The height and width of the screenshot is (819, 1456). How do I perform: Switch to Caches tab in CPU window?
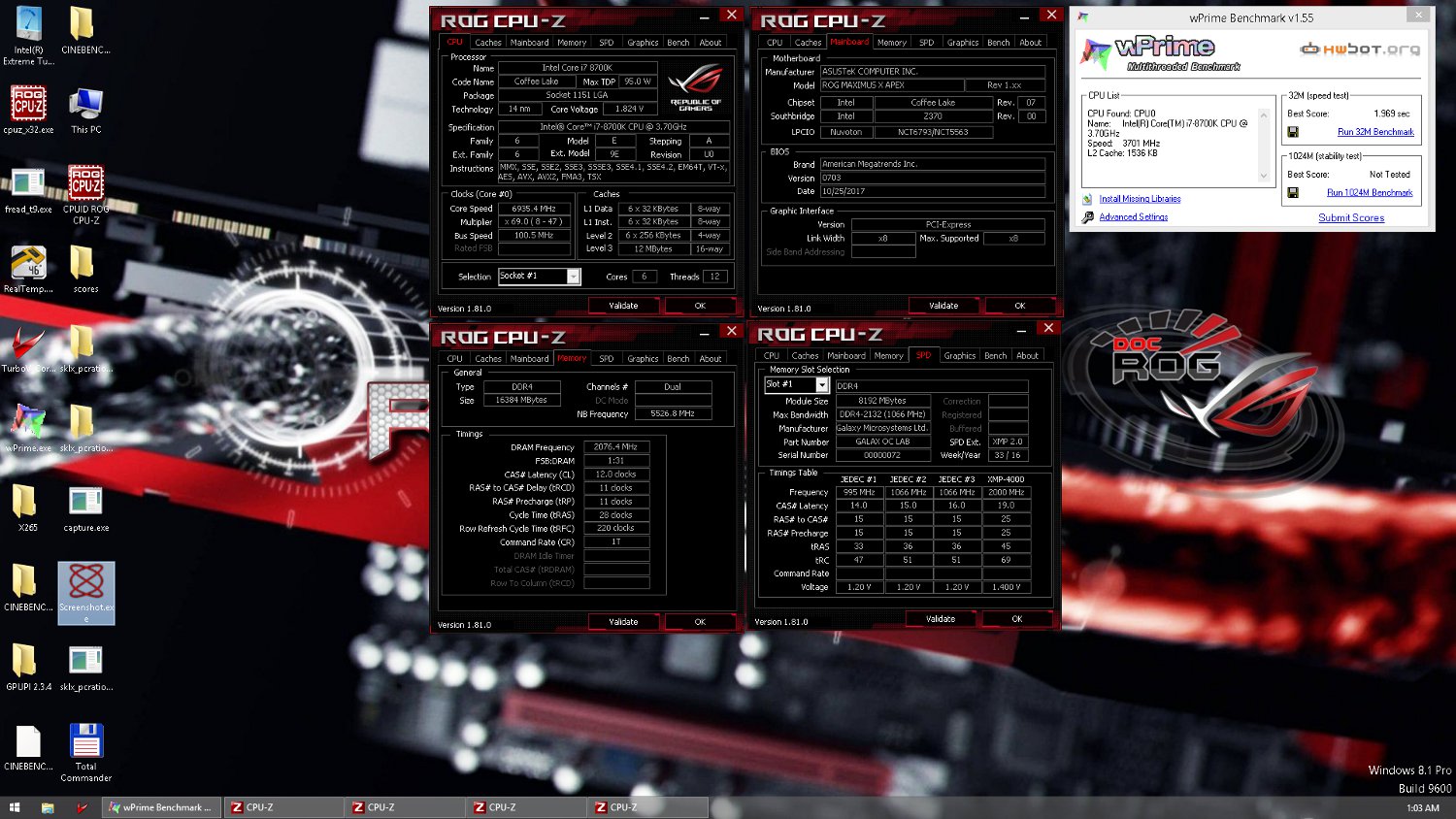coord(488,43)
